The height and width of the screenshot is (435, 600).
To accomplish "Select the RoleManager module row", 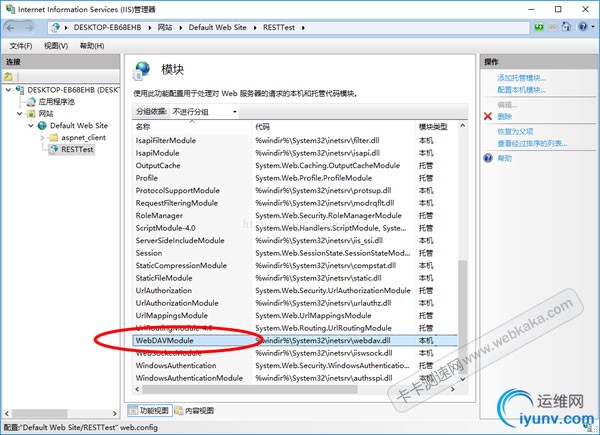I will (295, 215).
